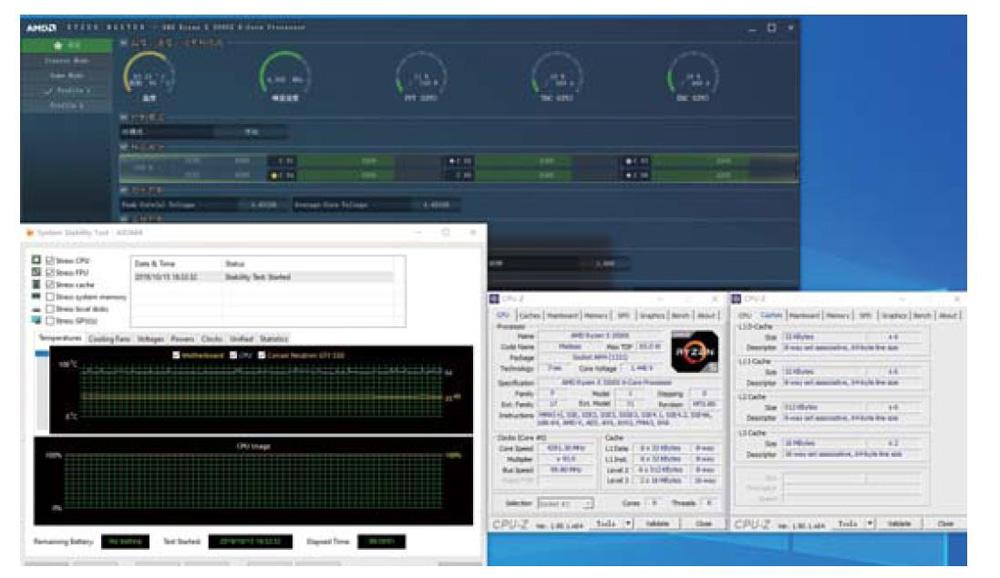Click the Elapsed Time value field
Screen dimensions: 1000x578
pyautogui.click(x=381, y=542)
